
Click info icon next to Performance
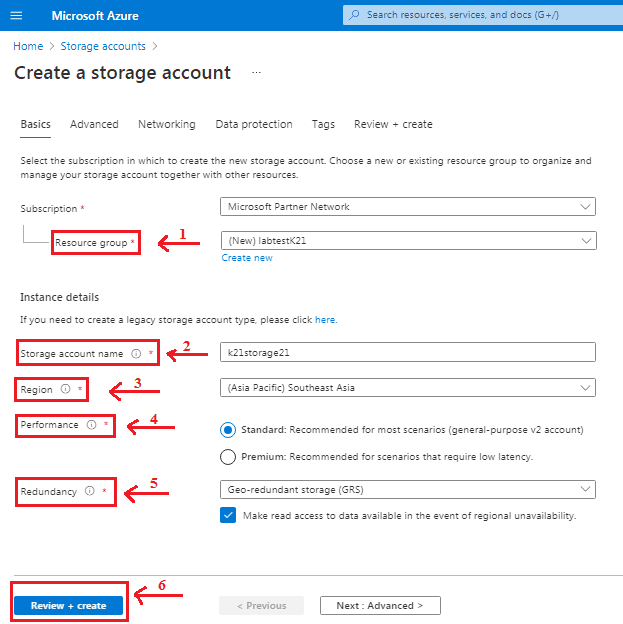(x=91, y=425)
